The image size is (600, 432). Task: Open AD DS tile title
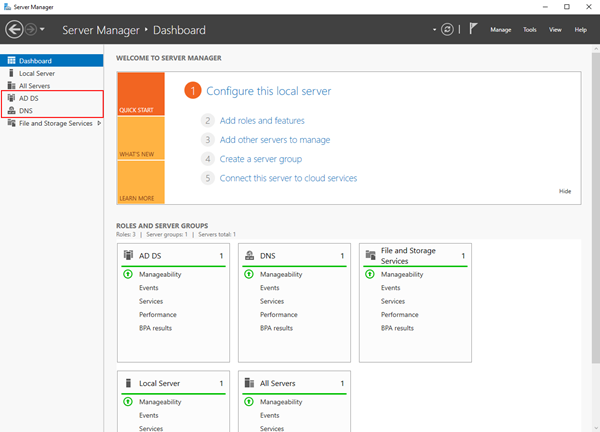(150, 256)
